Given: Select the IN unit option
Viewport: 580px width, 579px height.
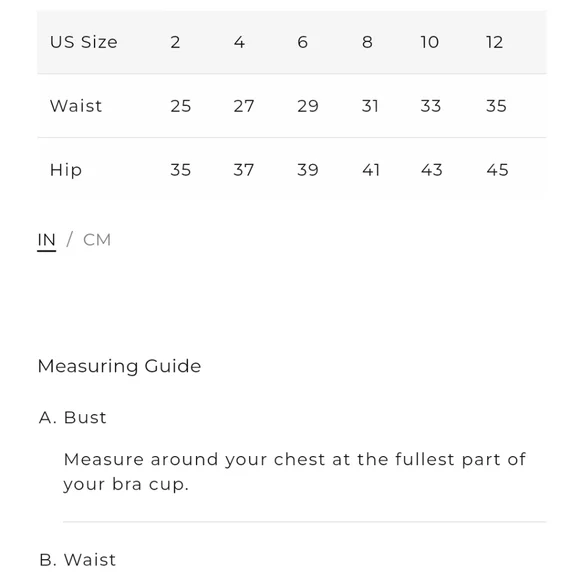Looking at the screenshot, I should click(x=47, y=240).
